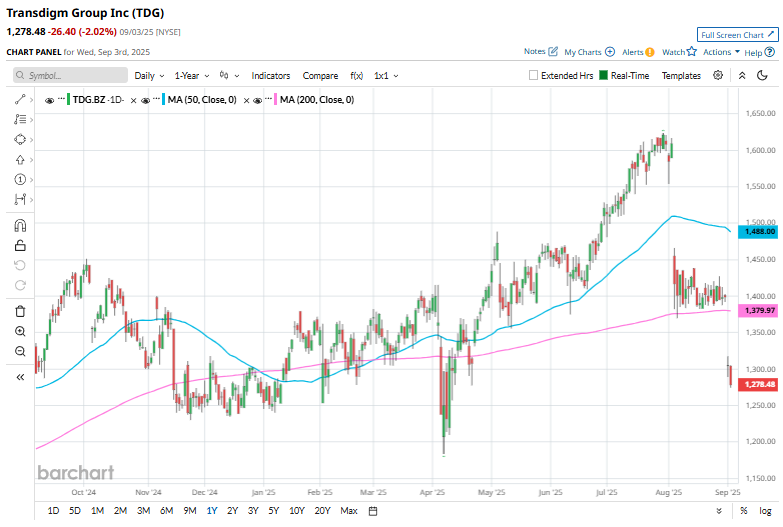Switch to log scale

tap(765, 511)
